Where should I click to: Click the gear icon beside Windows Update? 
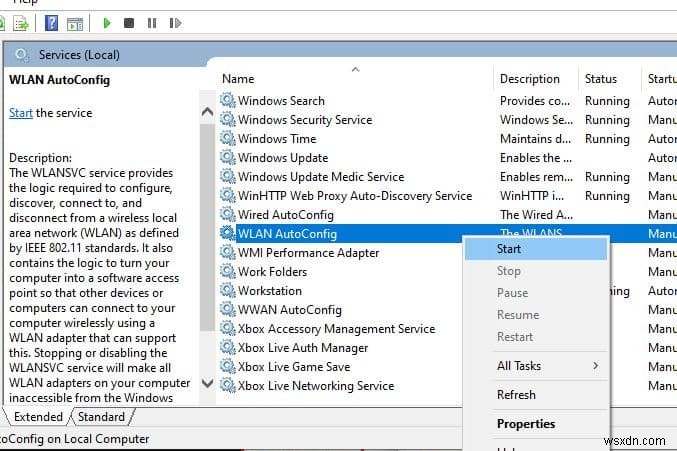point(228,157)
